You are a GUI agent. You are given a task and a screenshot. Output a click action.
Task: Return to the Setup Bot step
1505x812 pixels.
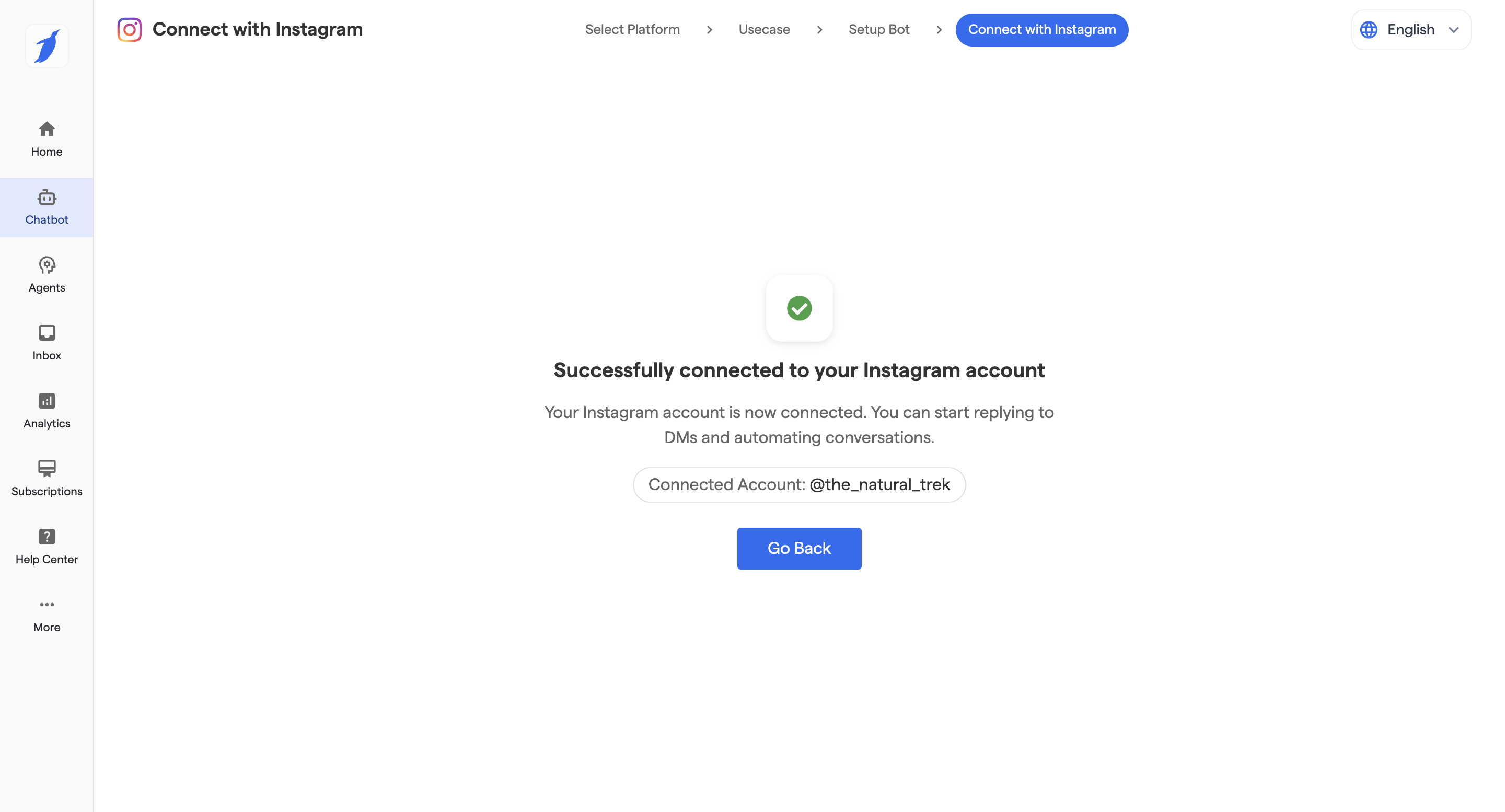(x=878, y=30)
